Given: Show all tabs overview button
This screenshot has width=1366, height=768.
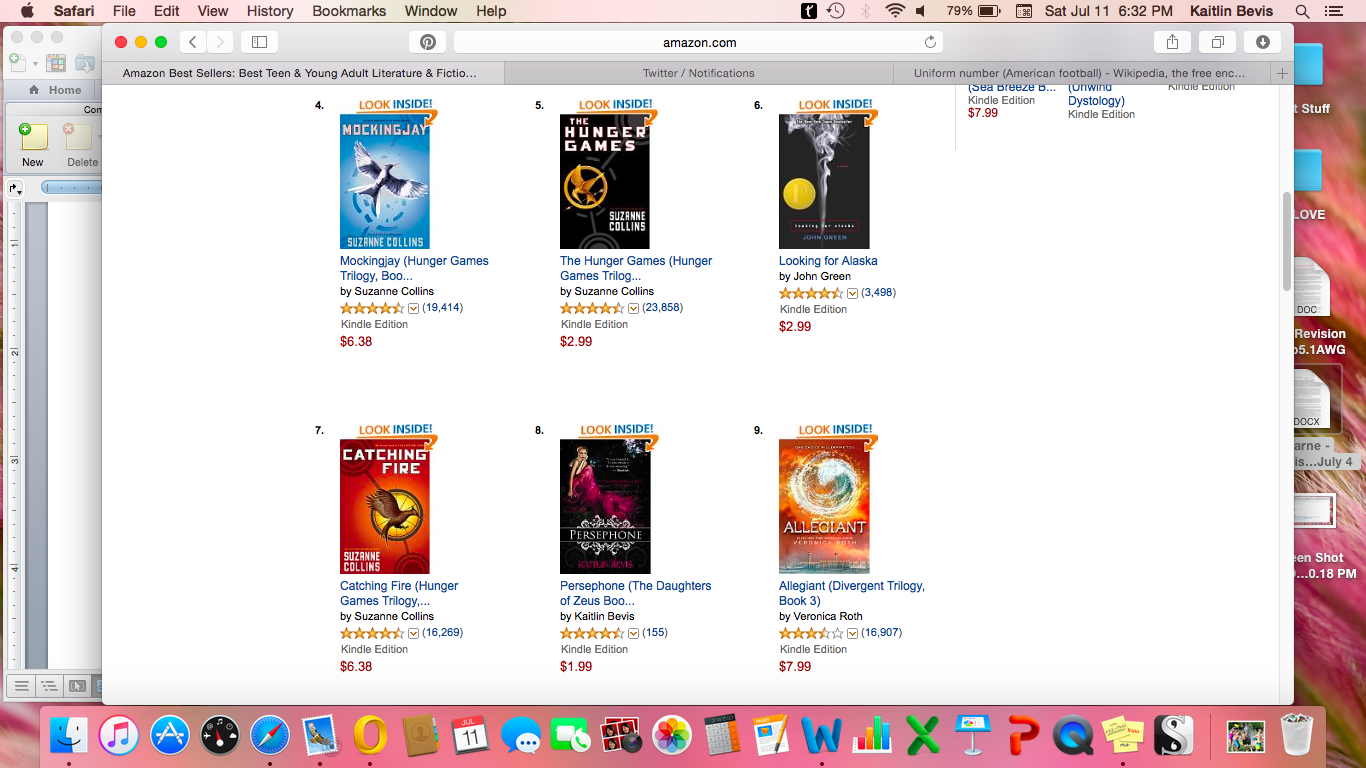Looking at the screenshot, I should pos(1217,42).
